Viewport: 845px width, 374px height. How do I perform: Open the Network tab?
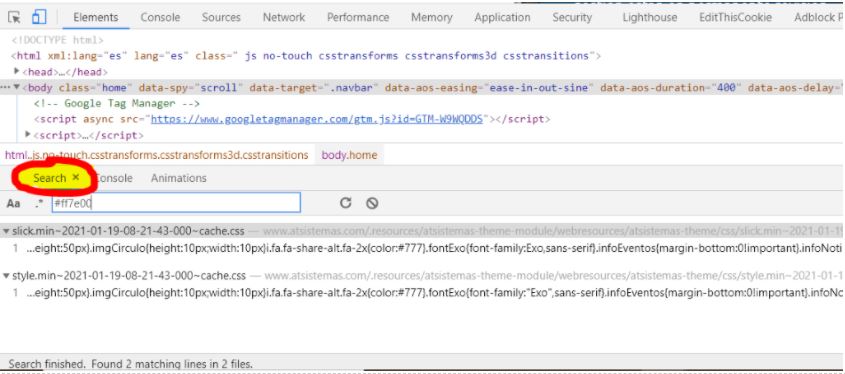284,17
